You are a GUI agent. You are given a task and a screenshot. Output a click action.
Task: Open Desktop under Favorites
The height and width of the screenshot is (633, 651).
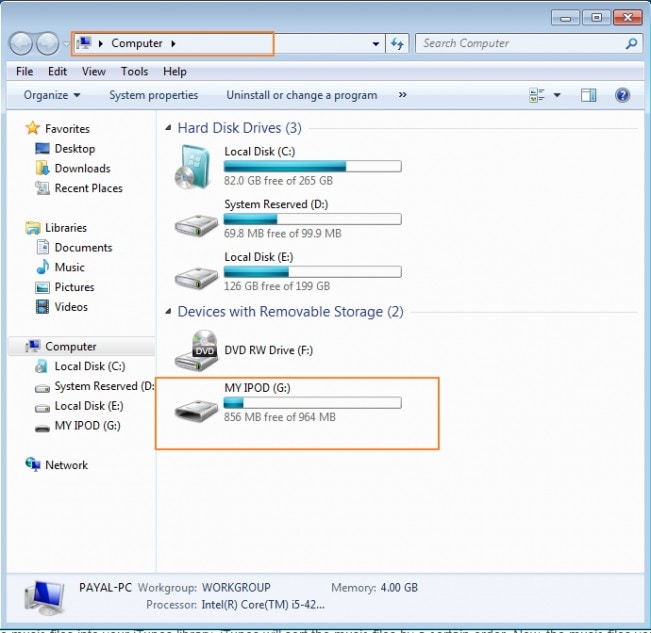(75, 149)
